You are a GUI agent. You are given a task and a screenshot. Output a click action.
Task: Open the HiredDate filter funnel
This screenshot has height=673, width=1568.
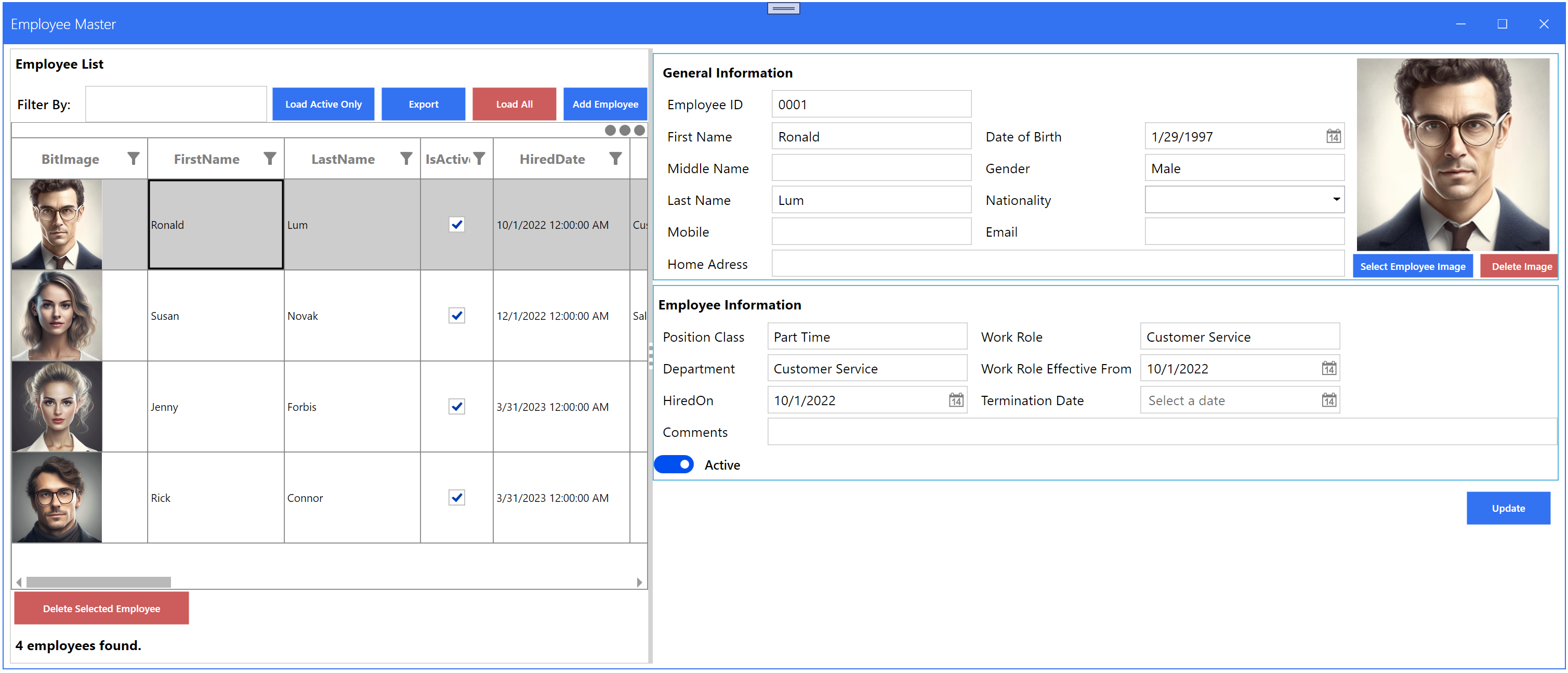point(616,158)
